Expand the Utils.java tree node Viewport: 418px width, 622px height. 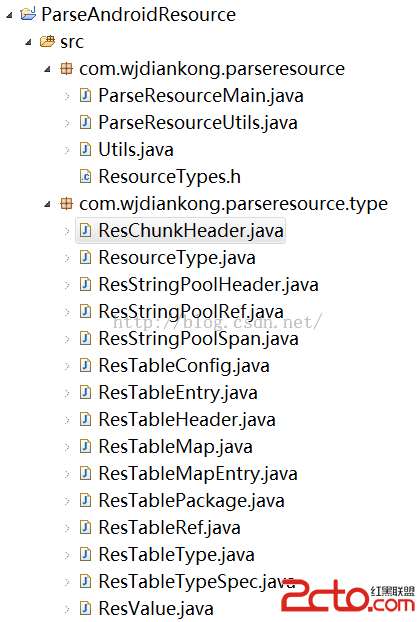(x=67, y=150)
